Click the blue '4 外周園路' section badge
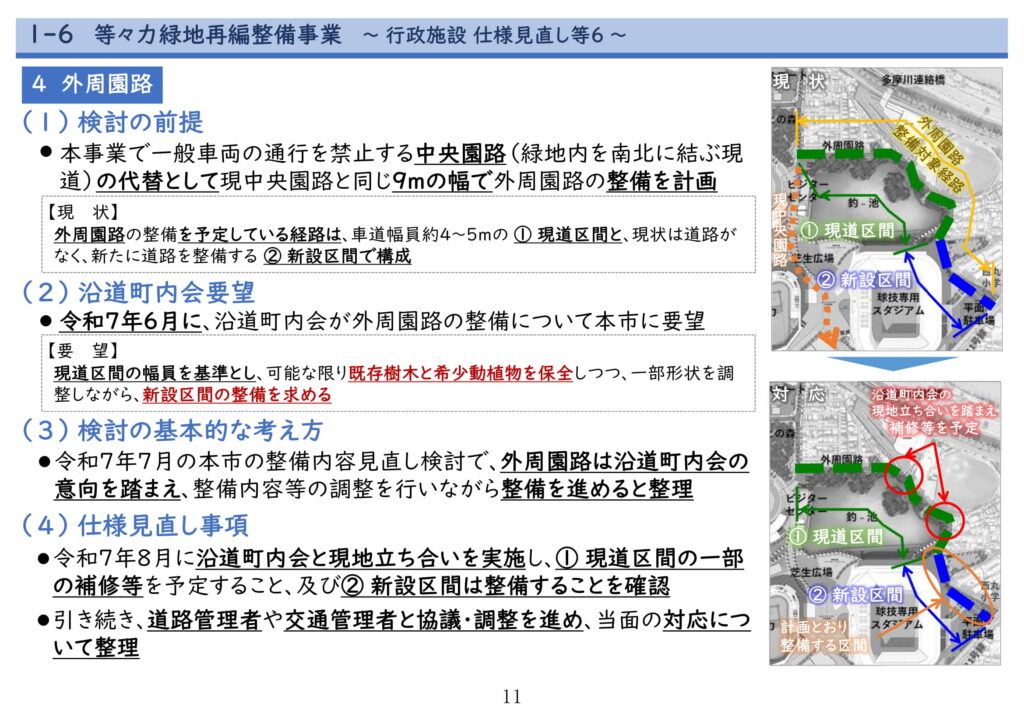1024x724 pixels. pos(93,84)
